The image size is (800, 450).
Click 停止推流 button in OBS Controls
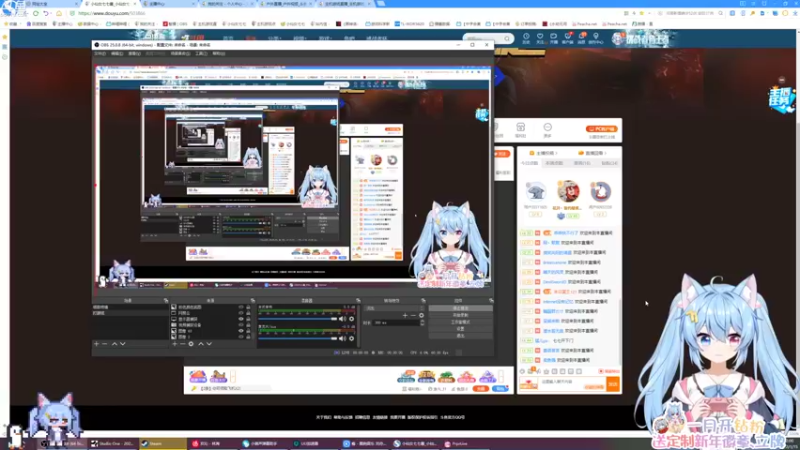pos(461,308)
